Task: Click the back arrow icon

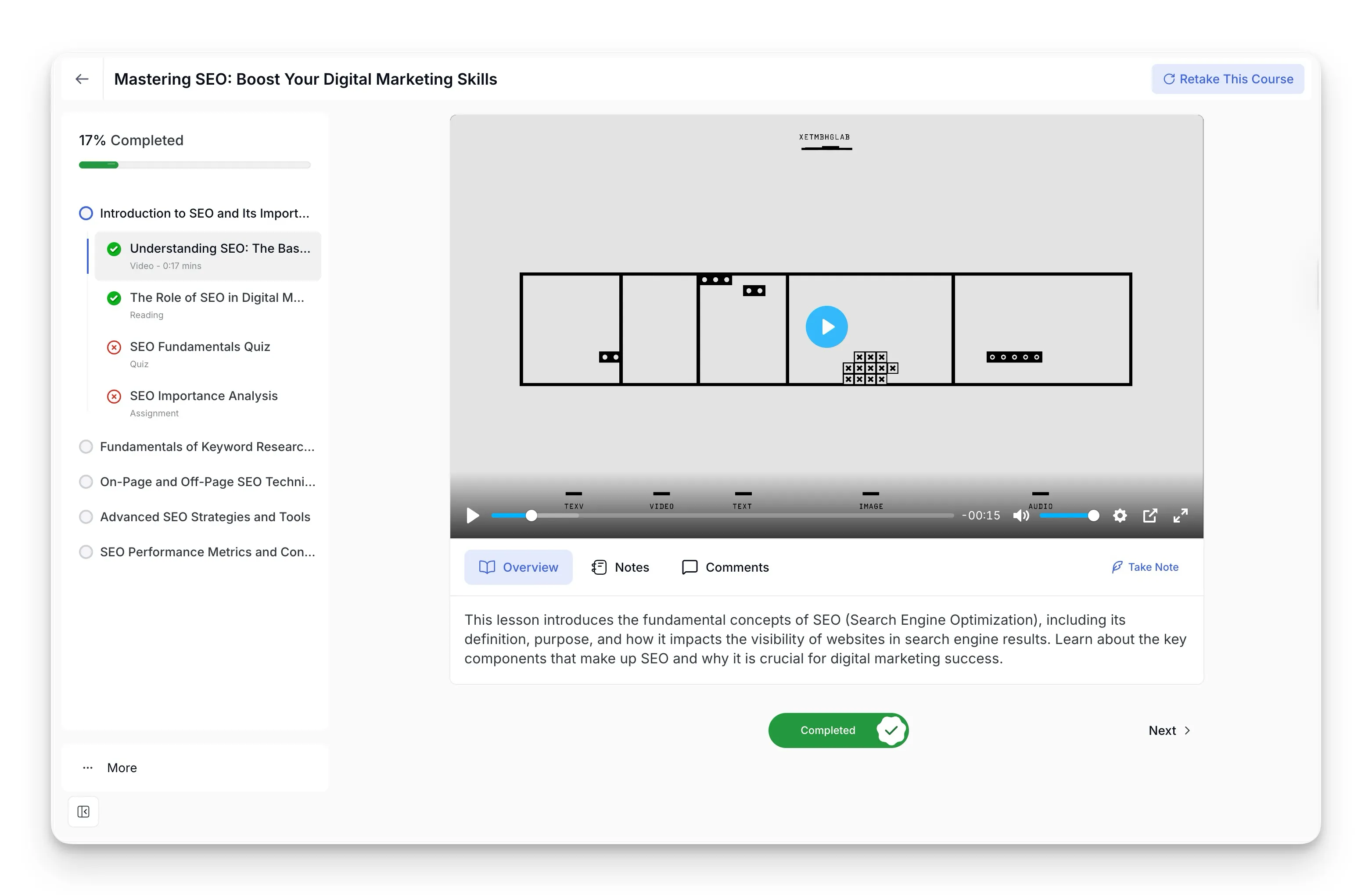Action: pos(82,79)
